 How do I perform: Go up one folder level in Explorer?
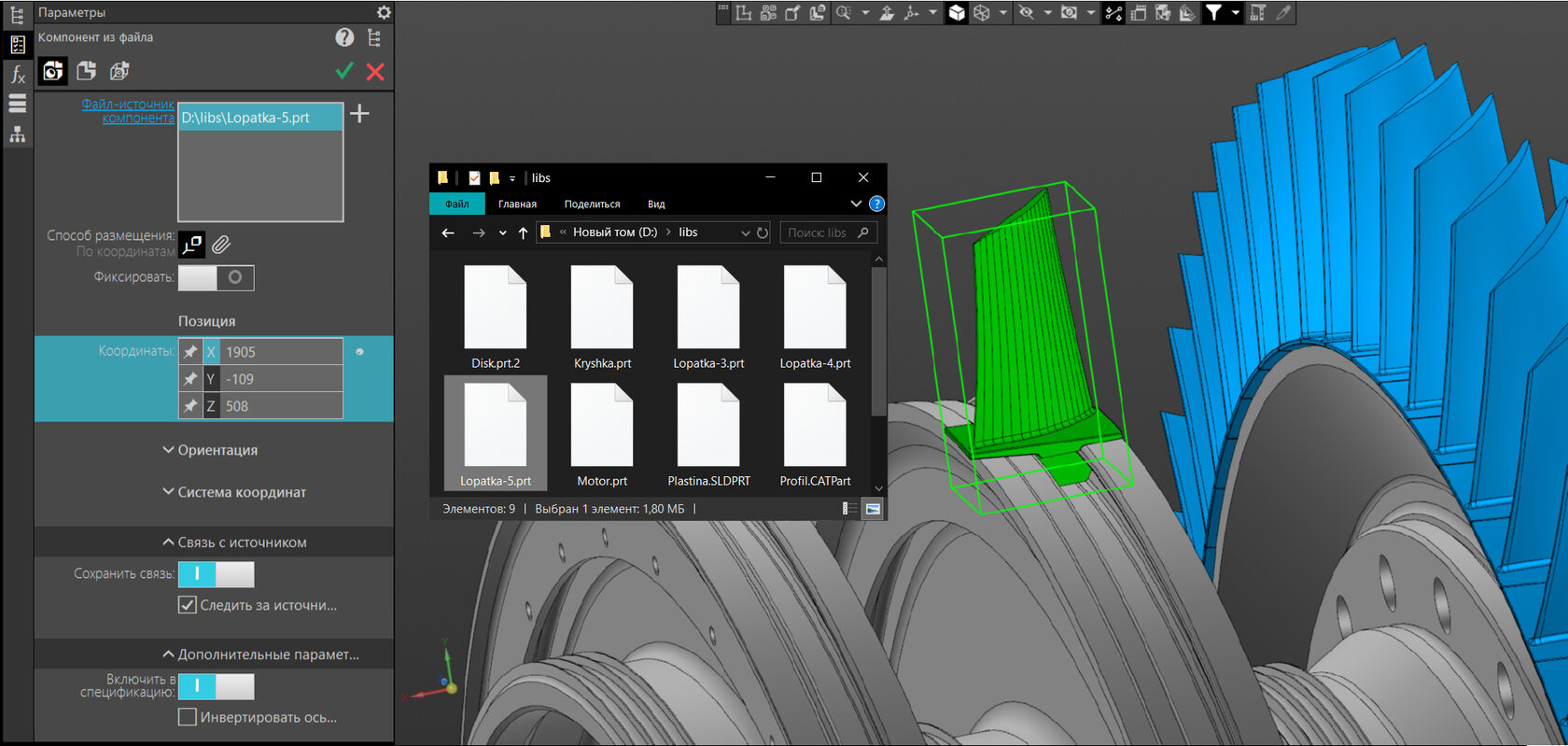pyautogui.click(x=523, y=232)
